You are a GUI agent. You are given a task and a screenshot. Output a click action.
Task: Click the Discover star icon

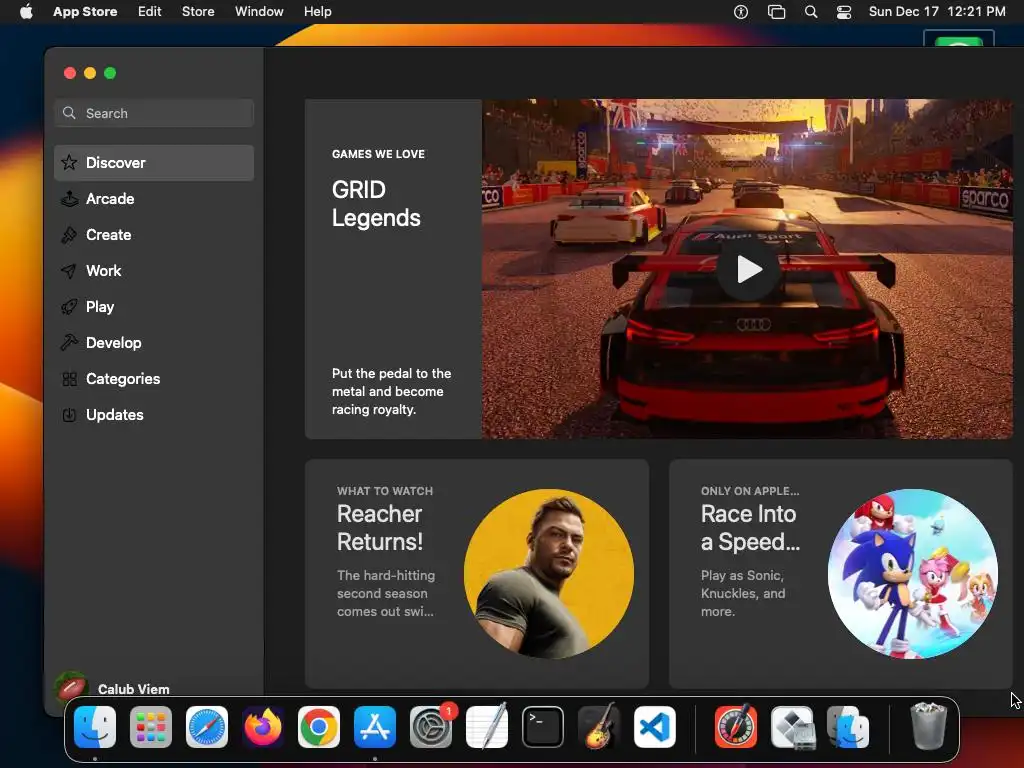(x=69, y=163)
